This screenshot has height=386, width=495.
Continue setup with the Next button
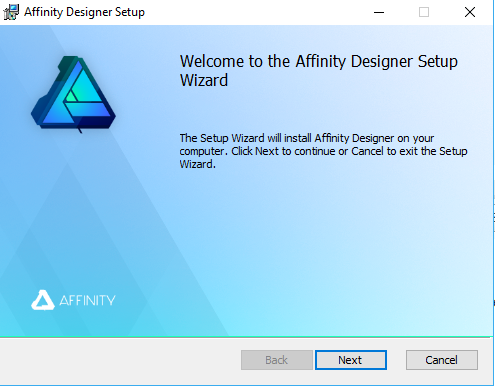coord(351,360)
